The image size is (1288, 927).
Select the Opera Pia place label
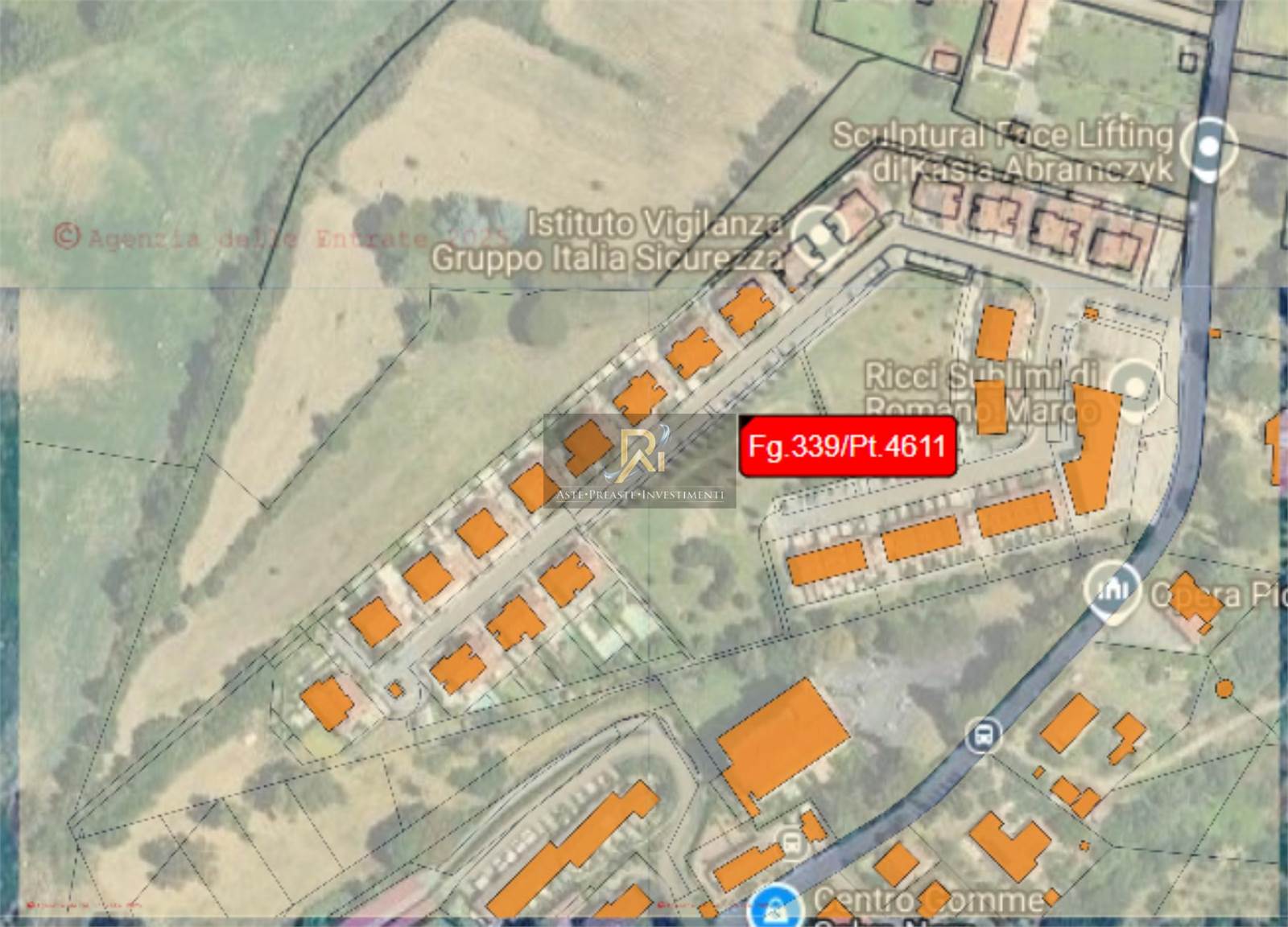tap(1217, 595)
